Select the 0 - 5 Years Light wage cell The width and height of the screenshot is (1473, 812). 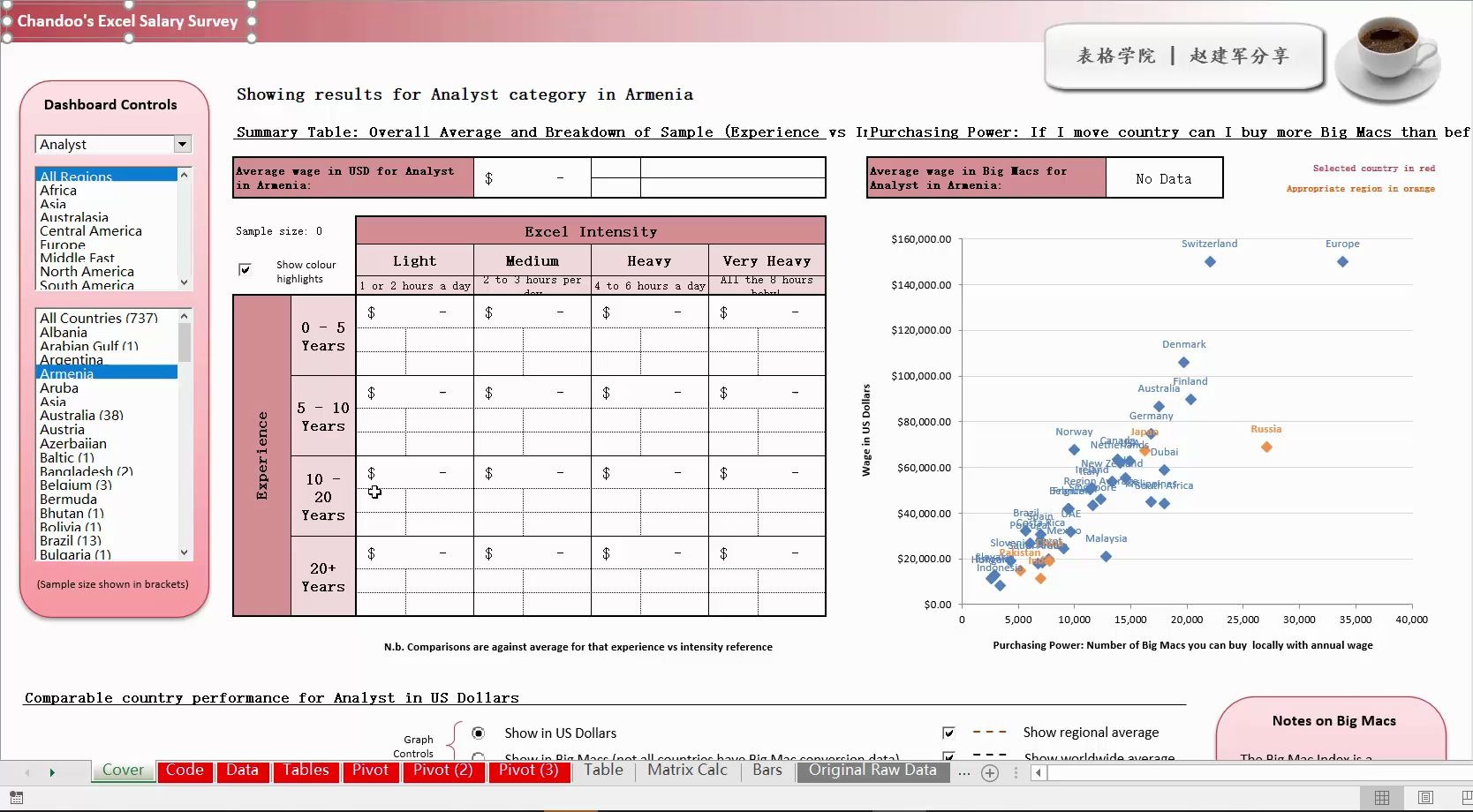point(414,312)
